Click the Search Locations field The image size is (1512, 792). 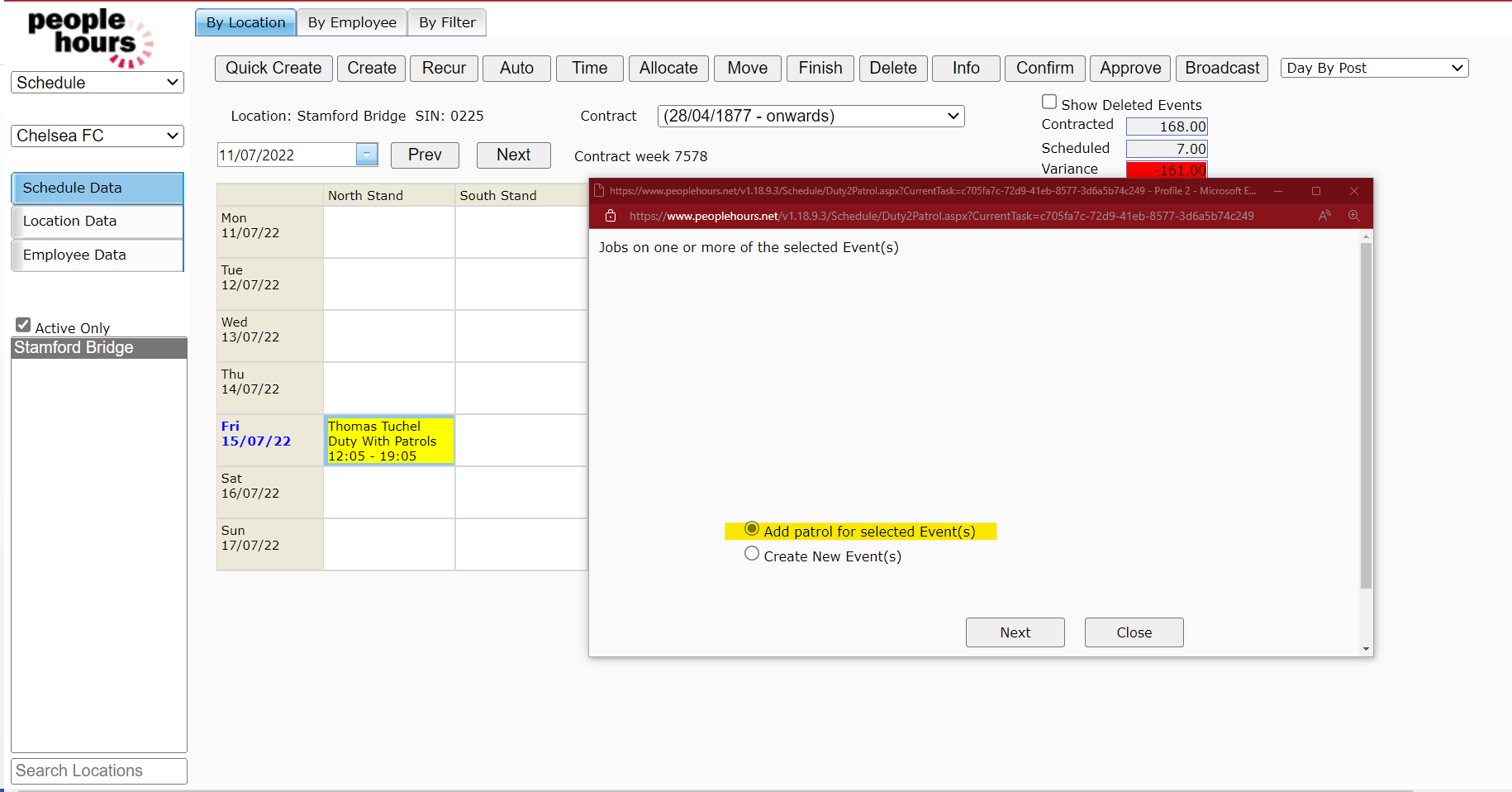(98, 771)
